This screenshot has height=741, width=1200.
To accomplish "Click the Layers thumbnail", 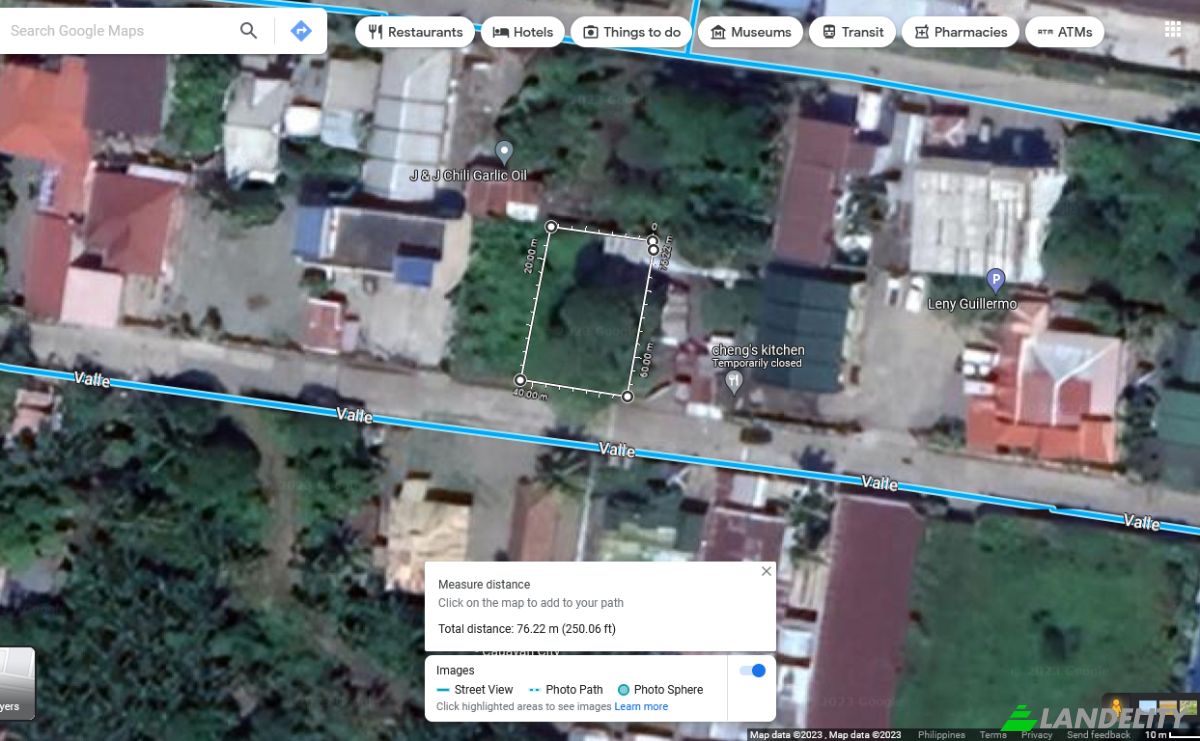I will [x=16, y=683].
